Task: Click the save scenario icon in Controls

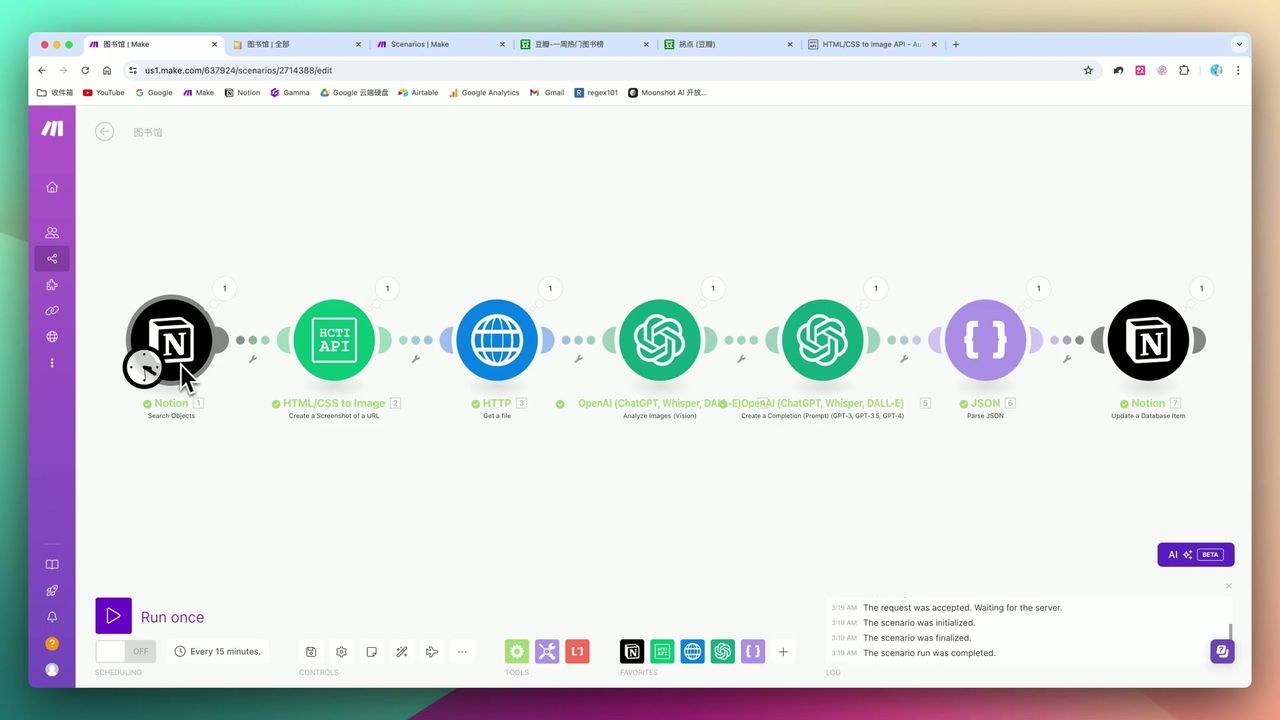Action: coord(311,651)
